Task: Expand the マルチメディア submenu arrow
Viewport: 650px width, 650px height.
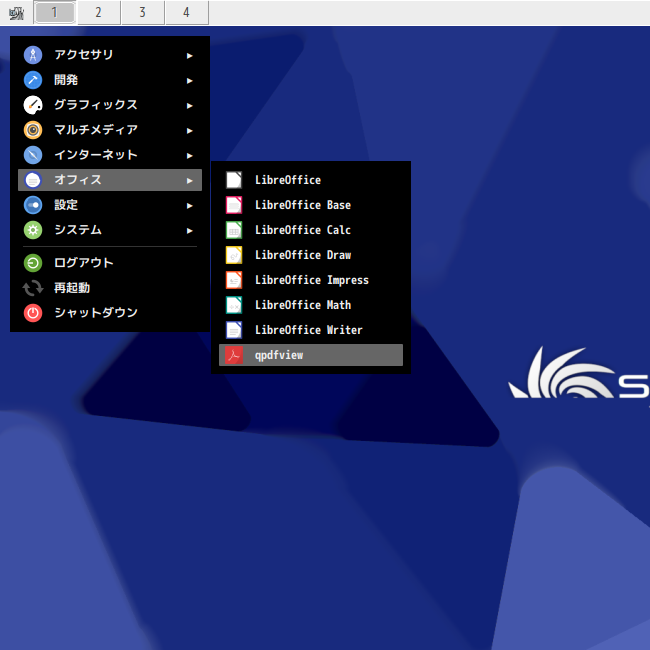Action: pos(189,131)
